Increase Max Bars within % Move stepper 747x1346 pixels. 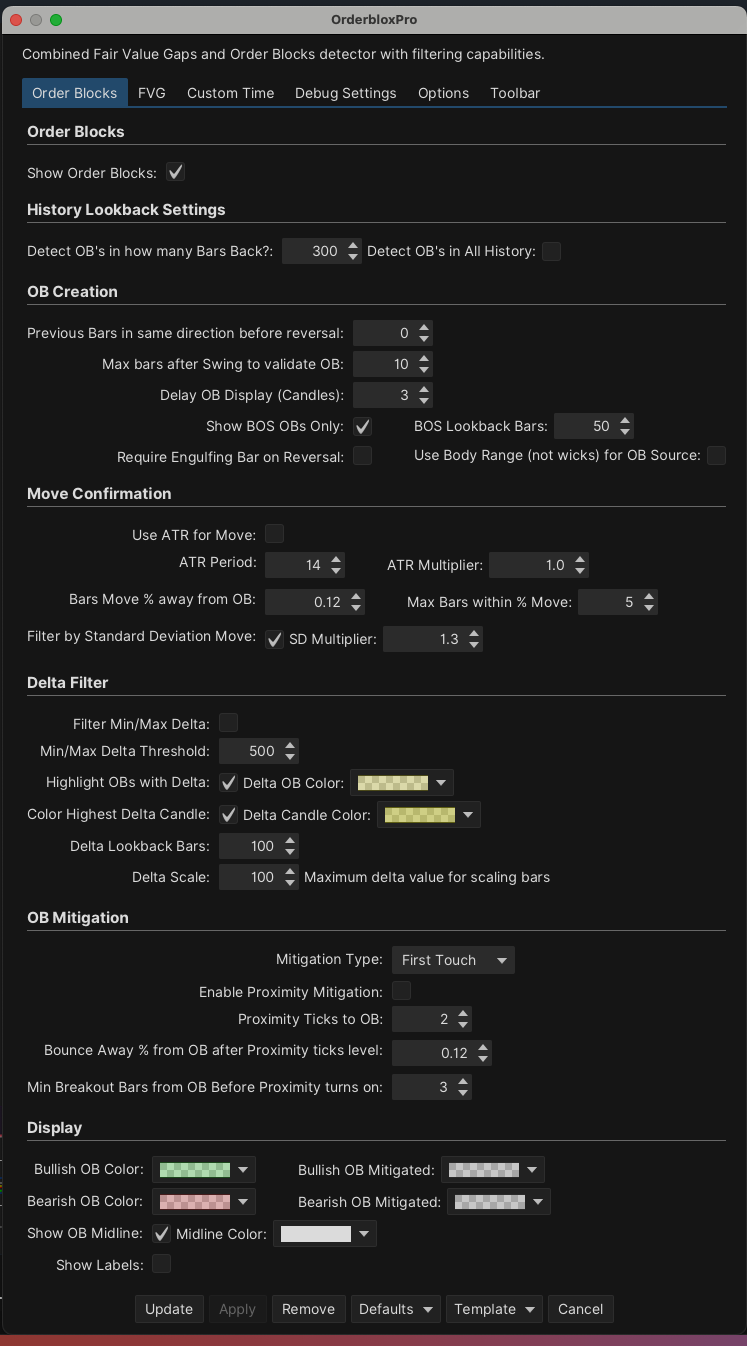point(649,597)
